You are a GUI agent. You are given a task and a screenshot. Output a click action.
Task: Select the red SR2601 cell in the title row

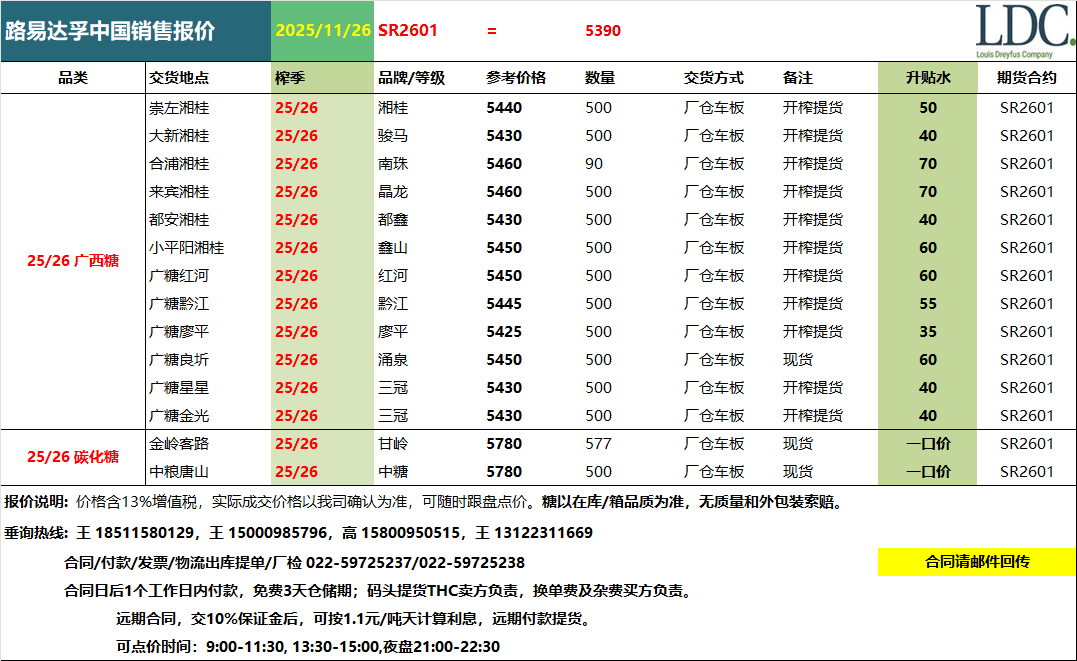coord(408,31)
